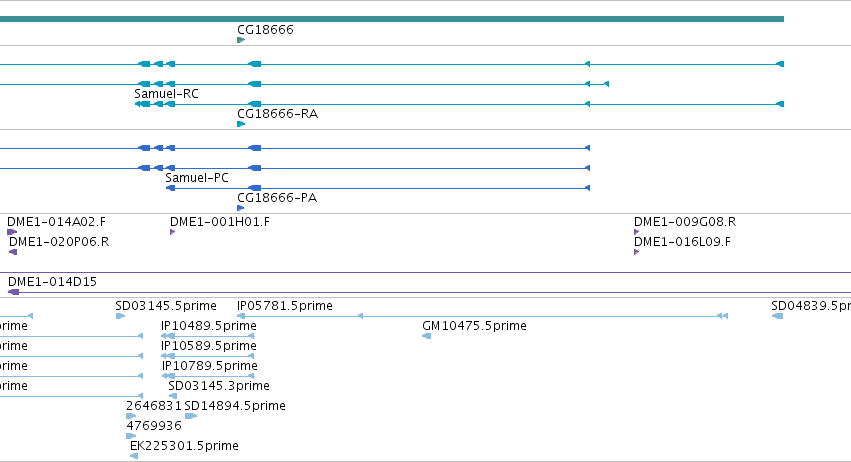Click the Samuel-PC protein label
This screenshot has width=851, height=462.
point(197,178)
